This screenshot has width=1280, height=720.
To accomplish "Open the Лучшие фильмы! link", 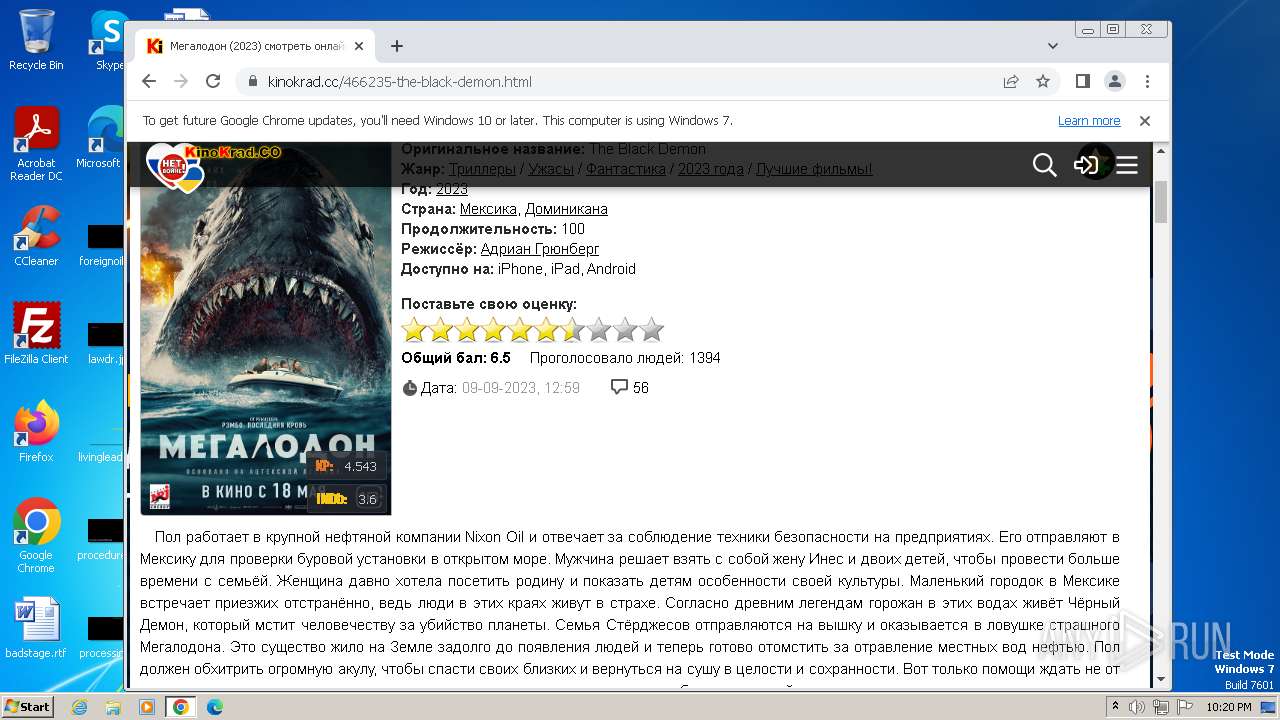I will click(814, 169).
